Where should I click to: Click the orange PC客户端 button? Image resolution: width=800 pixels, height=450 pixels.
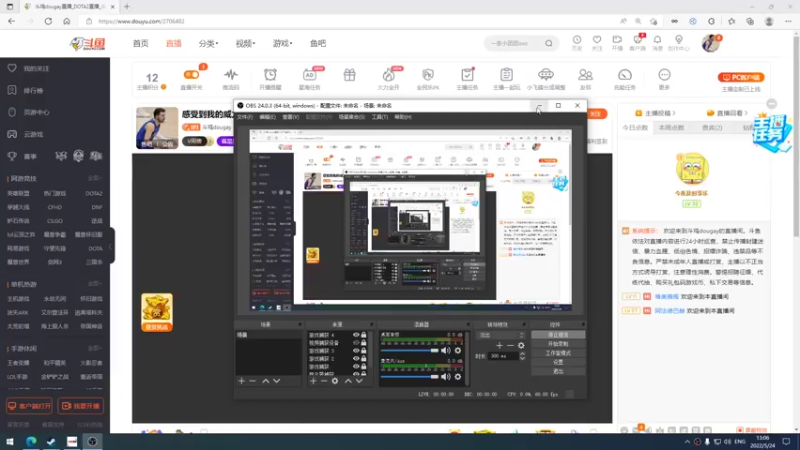(x=741, y=78)
